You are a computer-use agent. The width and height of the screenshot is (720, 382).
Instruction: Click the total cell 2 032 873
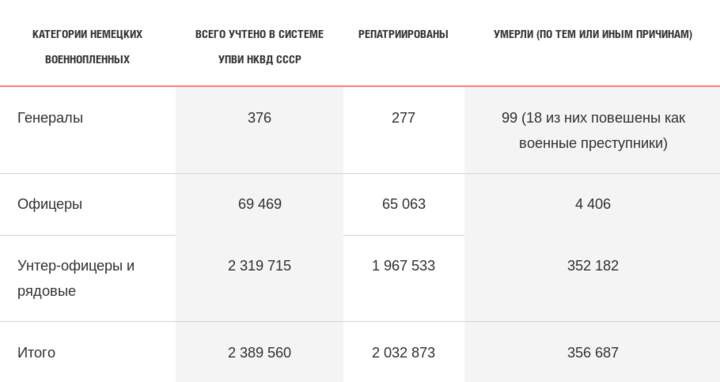pyautogui.click(x=403, y=353)
